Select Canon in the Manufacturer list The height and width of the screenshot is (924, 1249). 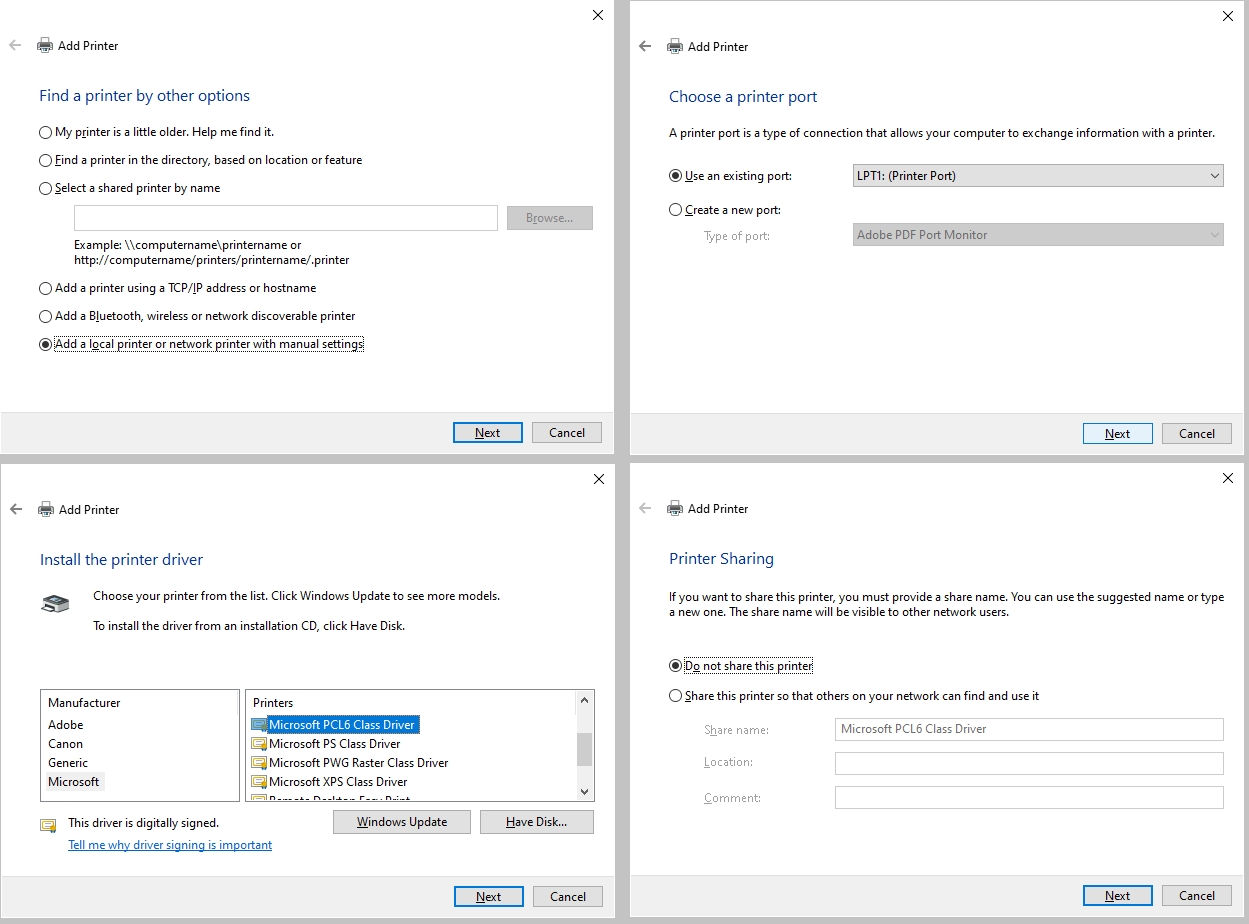tap(65, 743)
